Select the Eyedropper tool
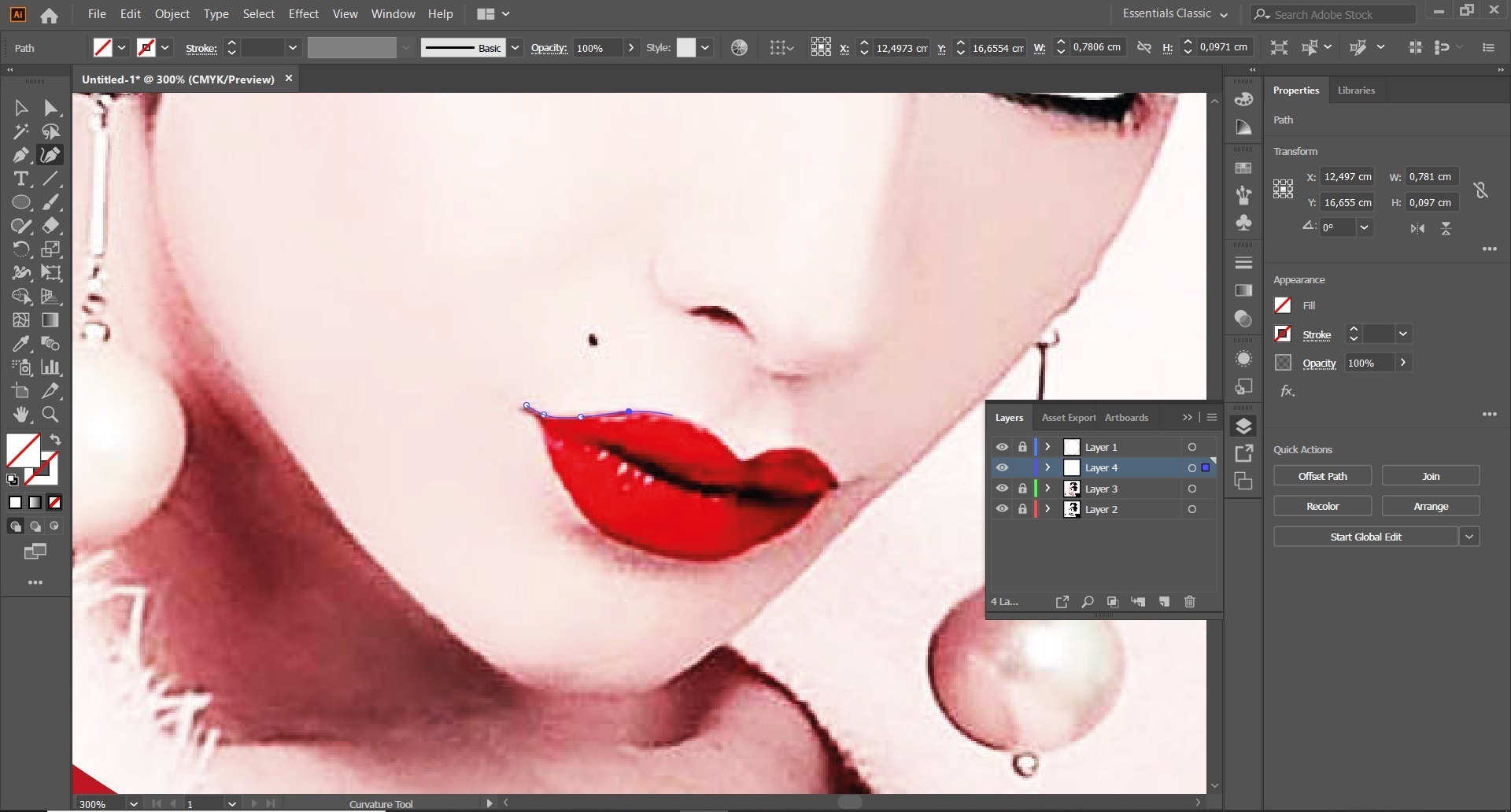 21,344
